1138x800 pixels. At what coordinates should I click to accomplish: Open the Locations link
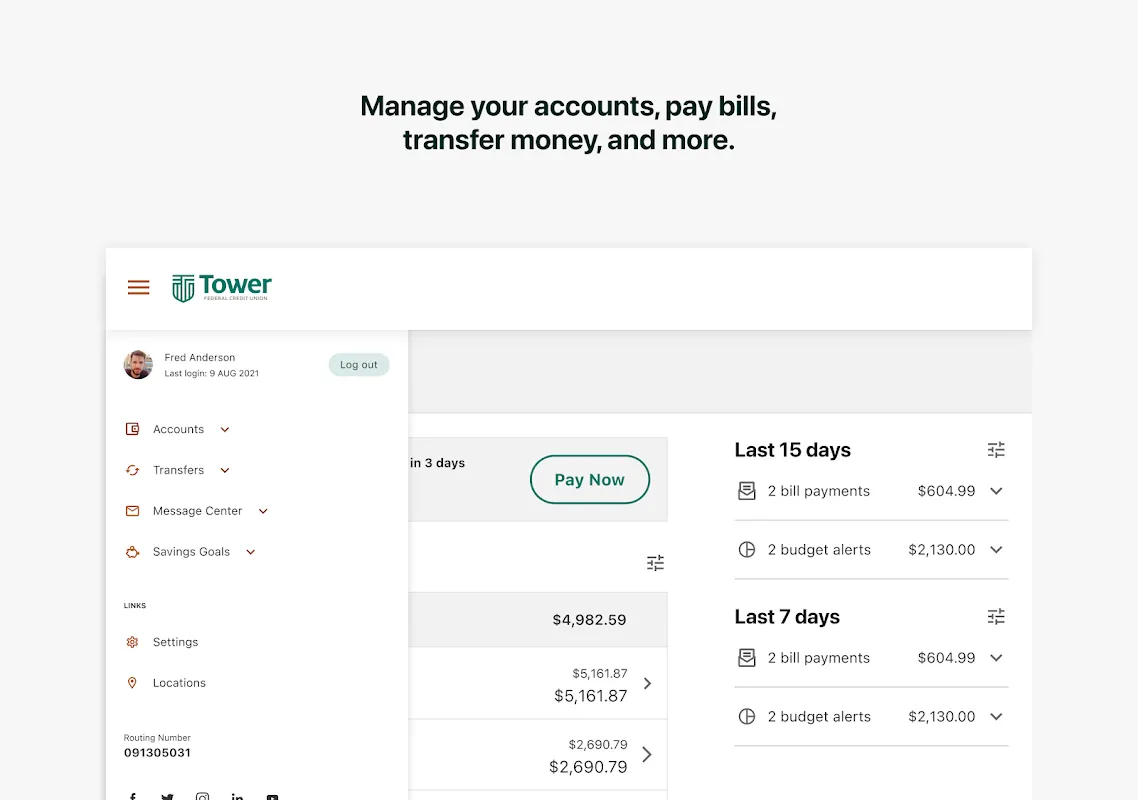[179, 683]
